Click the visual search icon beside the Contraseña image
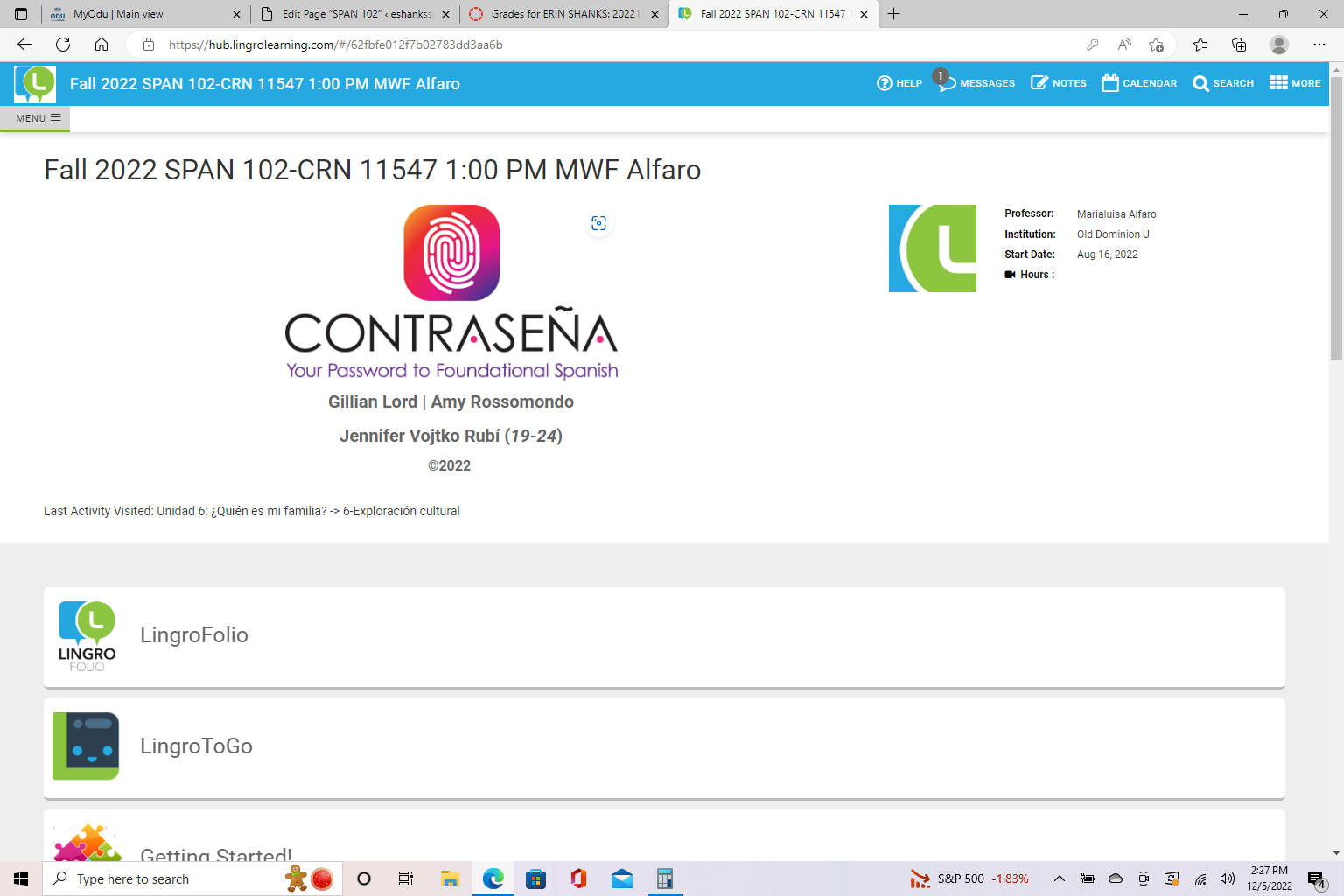Screen dimensions: 1344x896 [x=598, y=223]
